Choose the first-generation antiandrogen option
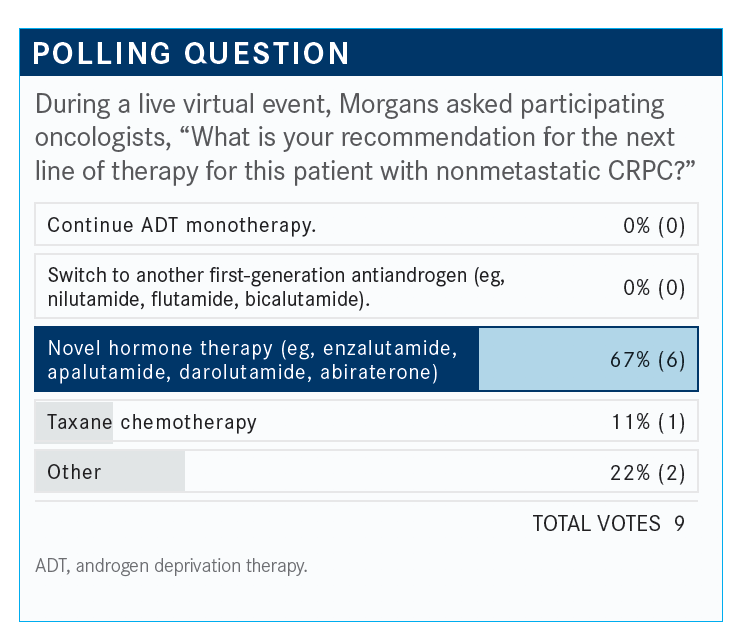Image resolution: width=744 pixels, height=642 pixels. pyautogui.click(x=366, y=286)
